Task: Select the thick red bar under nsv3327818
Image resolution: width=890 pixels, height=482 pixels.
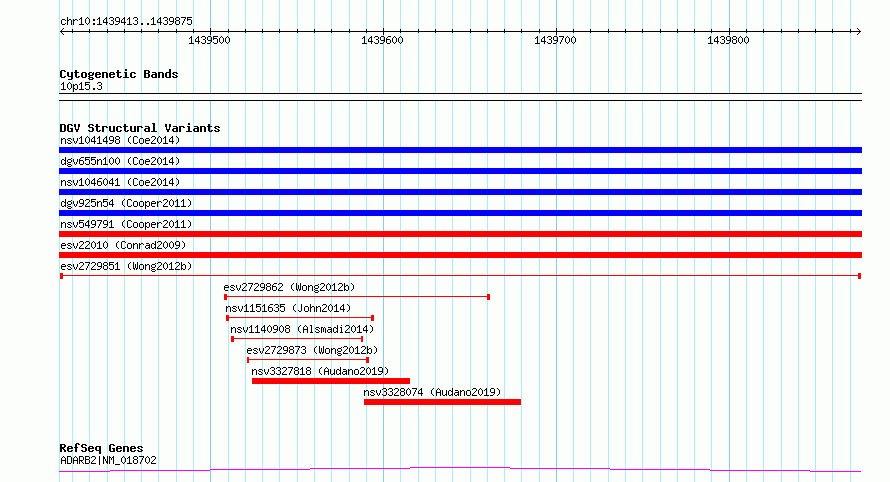Action: 331,381
